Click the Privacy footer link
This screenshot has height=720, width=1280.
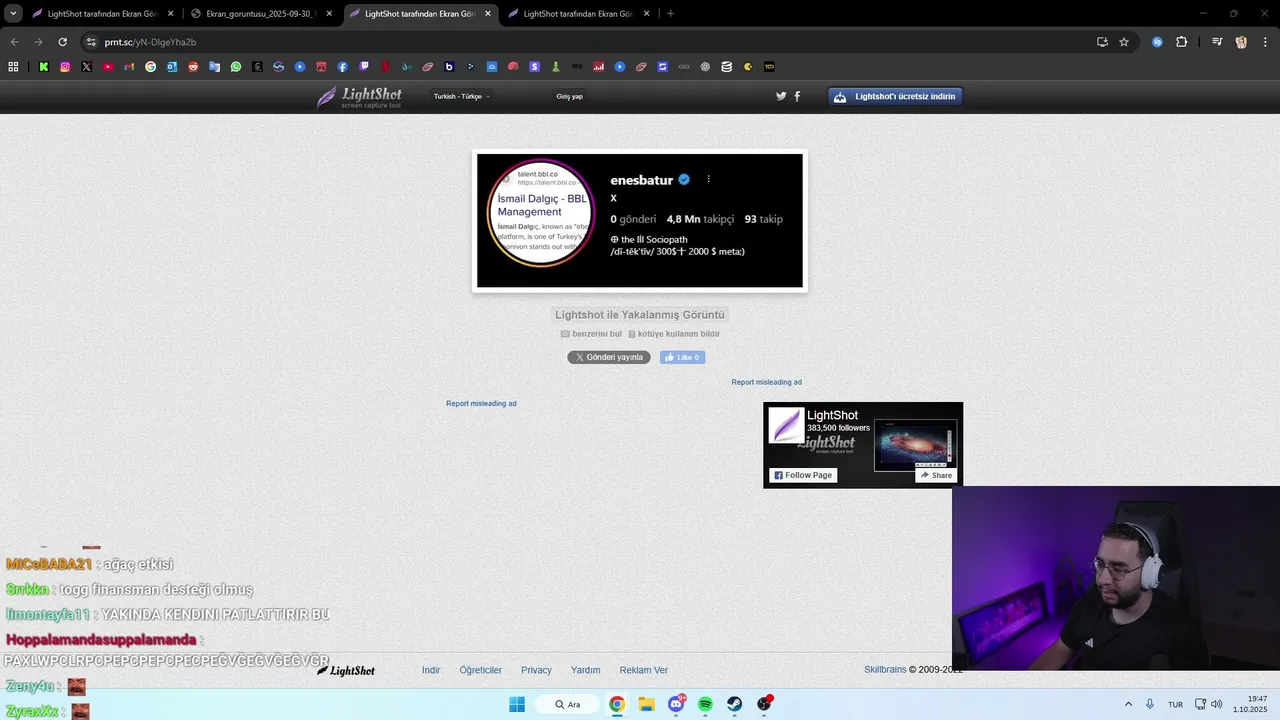pos(536,670)
